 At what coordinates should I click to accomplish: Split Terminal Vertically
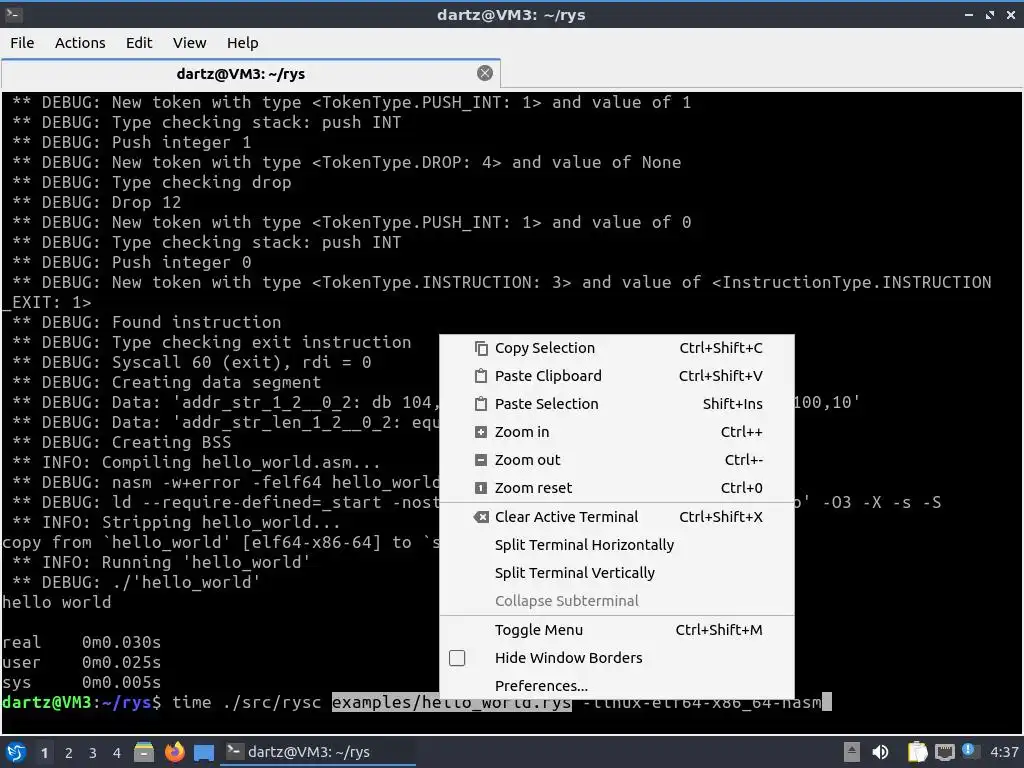click(616, 573)
